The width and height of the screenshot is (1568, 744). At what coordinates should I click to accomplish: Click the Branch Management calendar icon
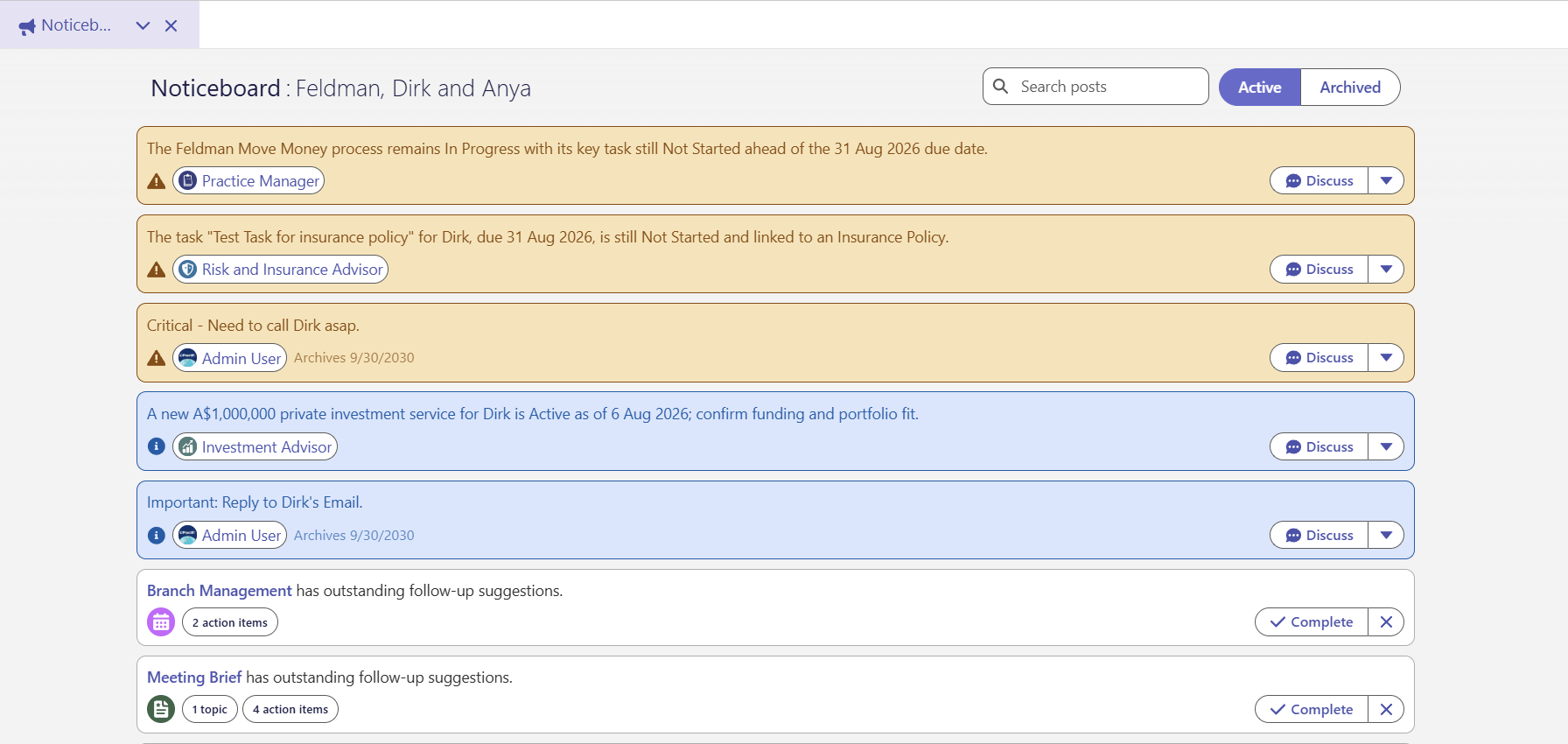161,622
